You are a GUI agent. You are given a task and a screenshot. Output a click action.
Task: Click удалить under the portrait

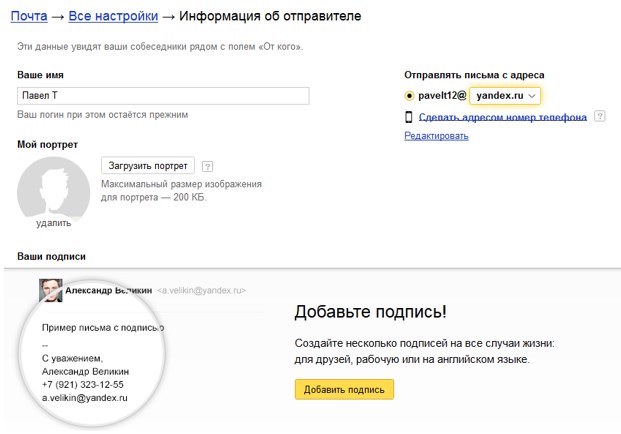pos(53,223)
